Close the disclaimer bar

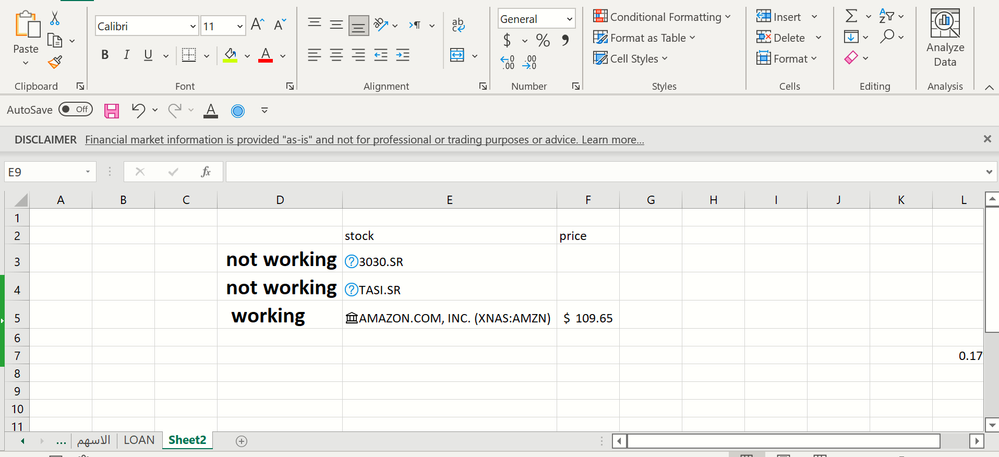987,138
